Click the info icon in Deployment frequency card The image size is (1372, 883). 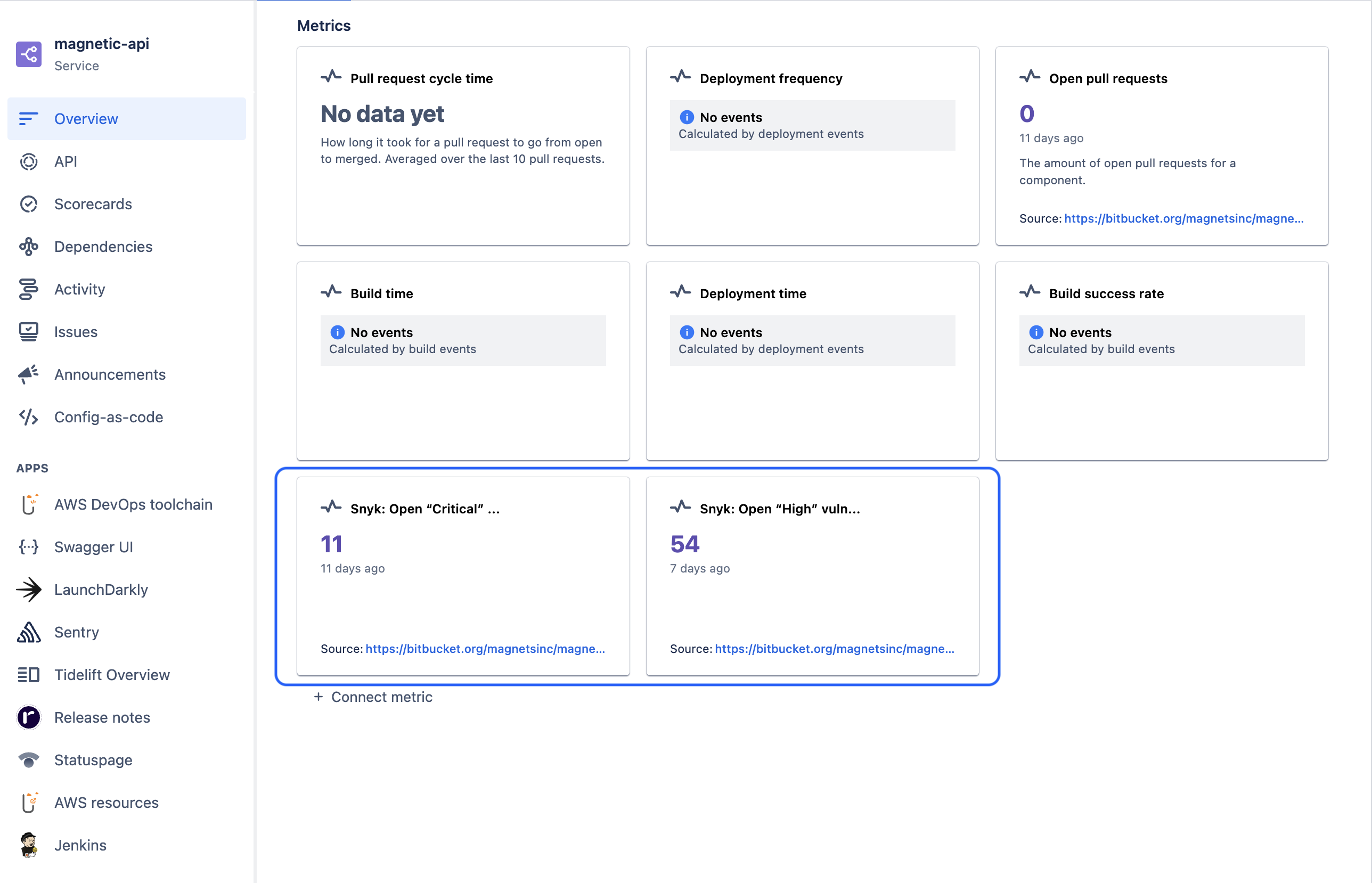pos(685,117)
